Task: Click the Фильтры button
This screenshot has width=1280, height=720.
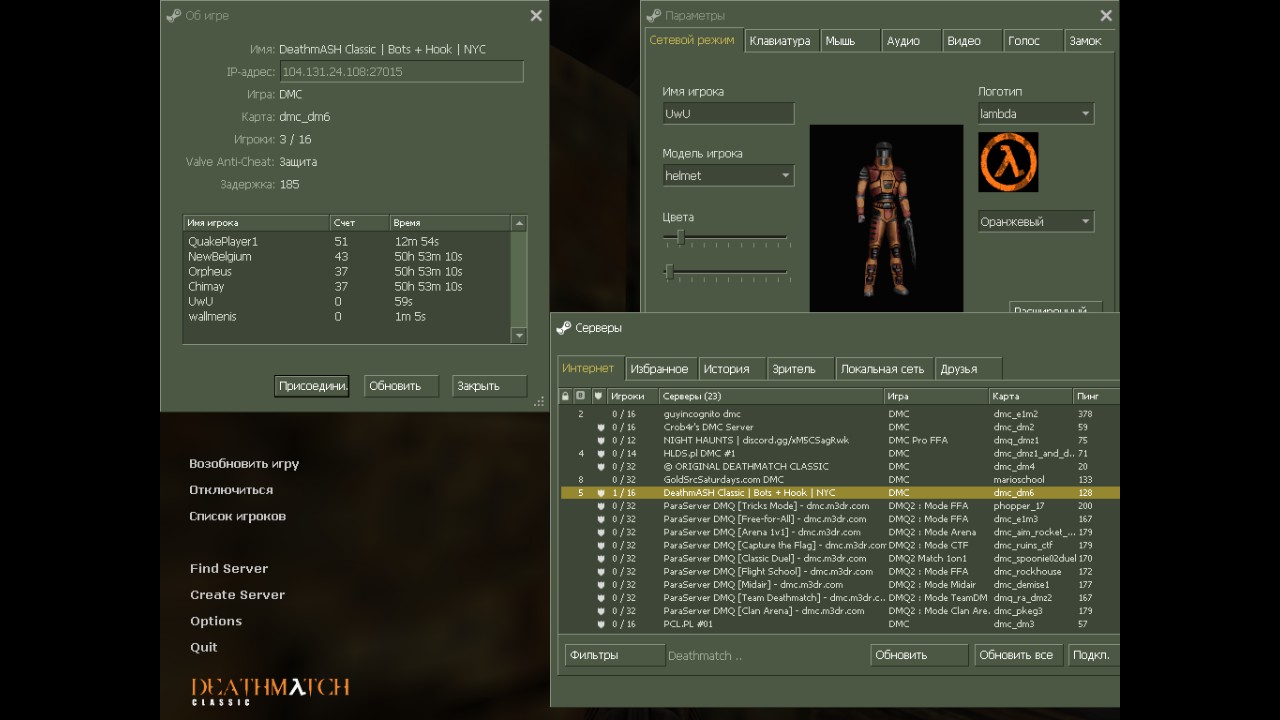Action: pyautogui.click(x=614, y=655)
